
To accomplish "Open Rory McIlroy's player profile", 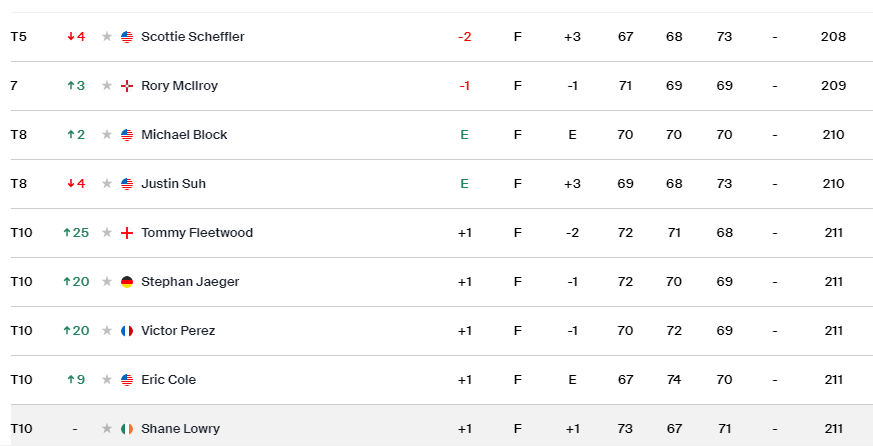I will coord(179,86).
